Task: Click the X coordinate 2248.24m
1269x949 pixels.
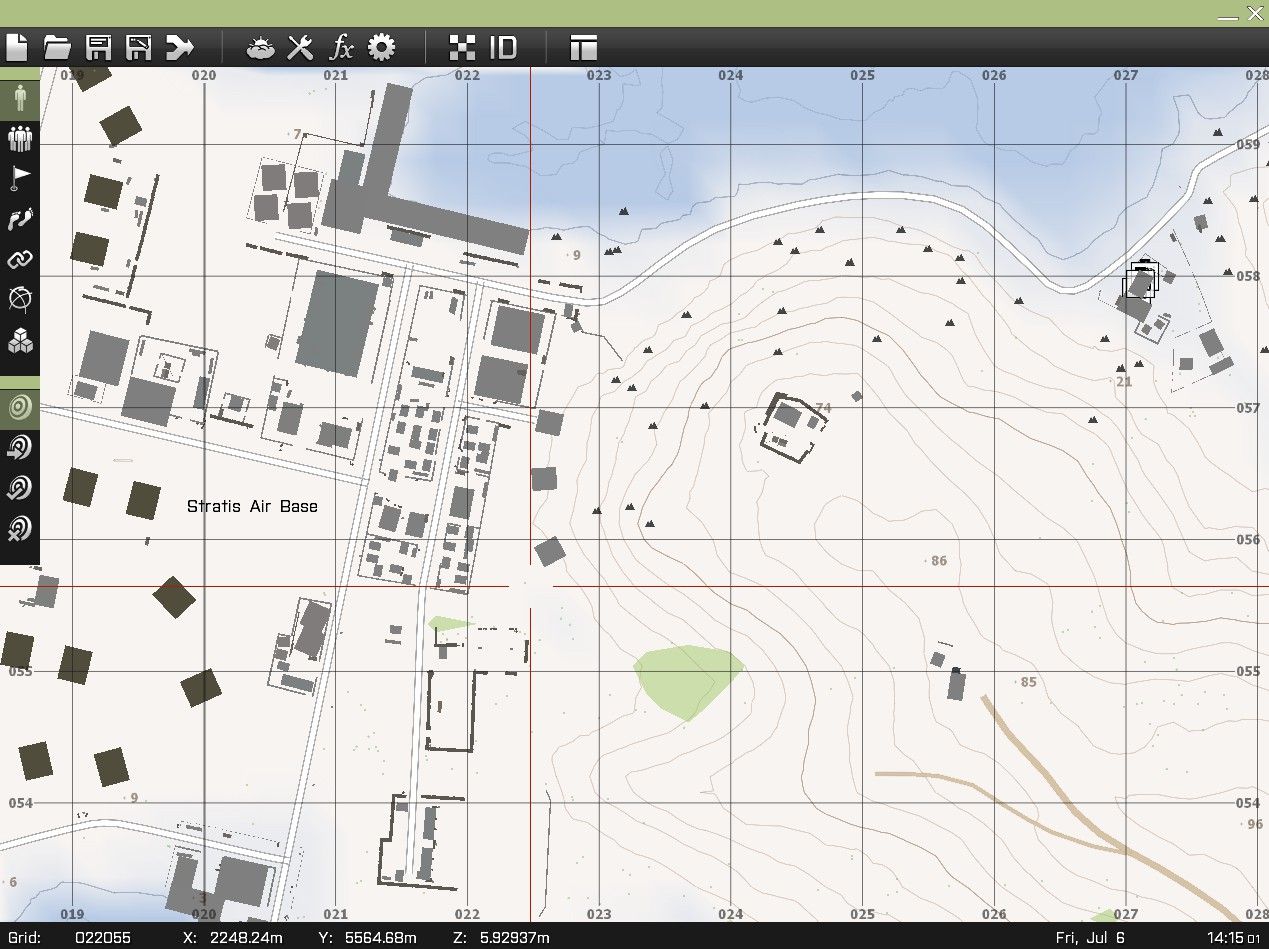Action: (x=246, y=938)
